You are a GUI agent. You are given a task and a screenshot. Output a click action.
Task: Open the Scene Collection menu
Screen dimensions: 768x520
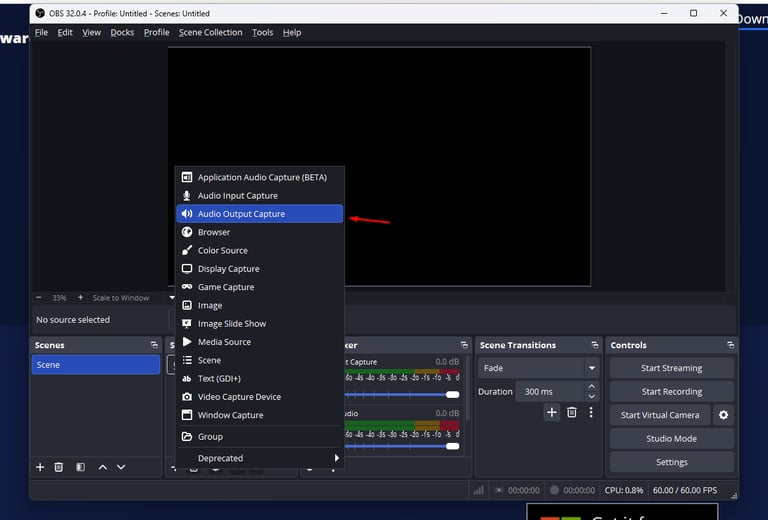click(x=211, y=32)
